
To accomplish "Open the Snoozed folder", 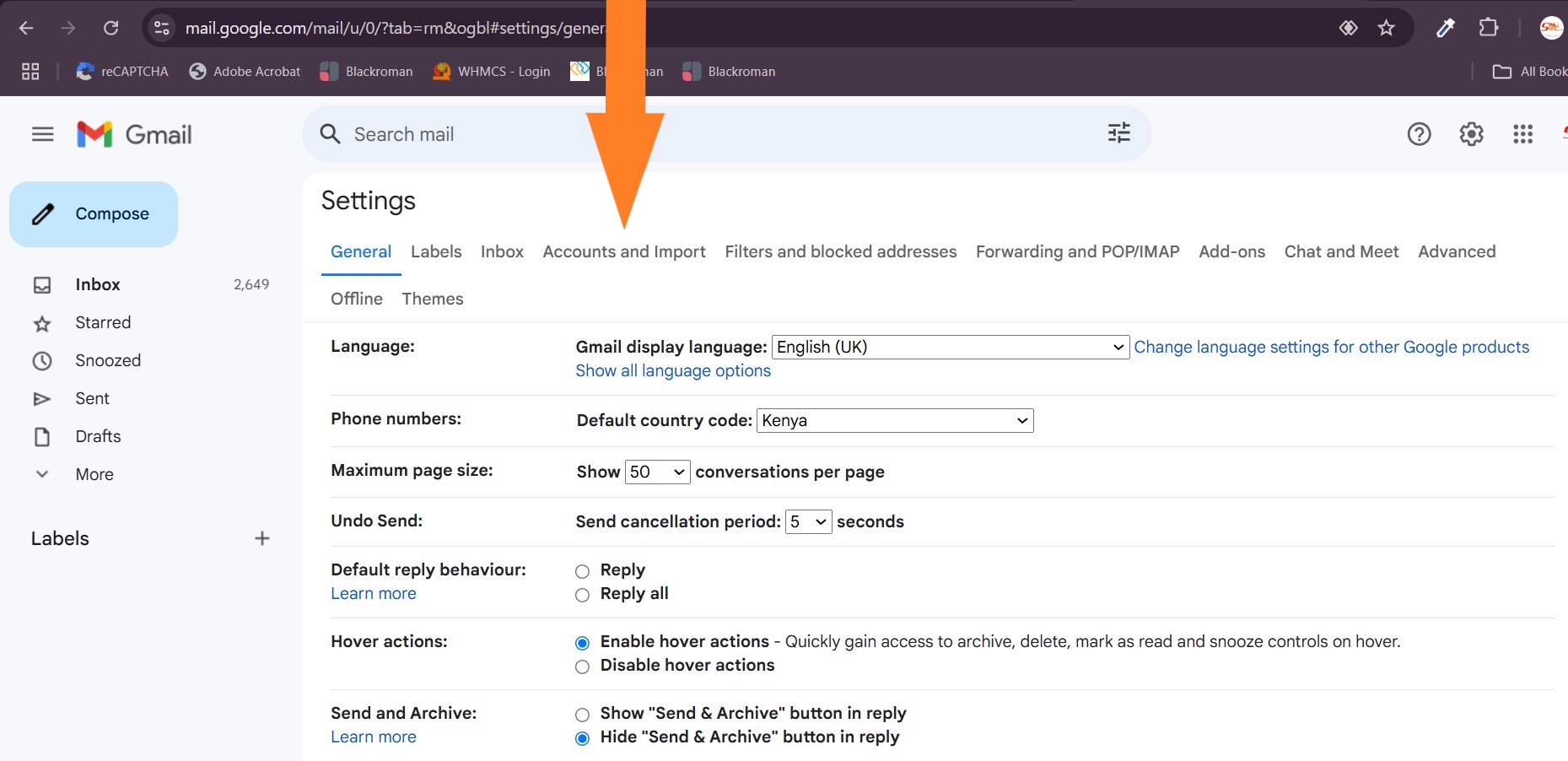I will point(108,360).
